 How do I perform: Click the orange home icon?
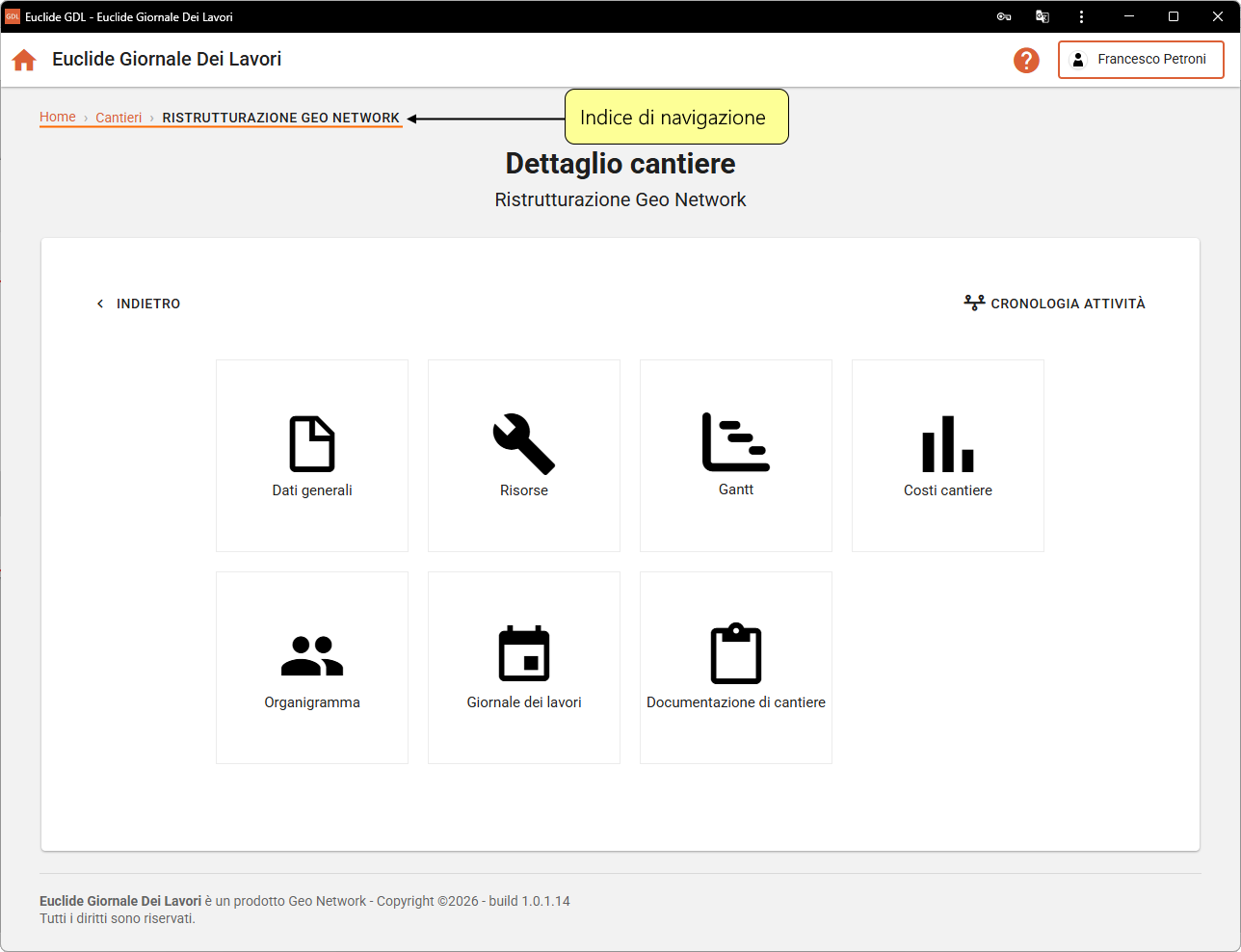click(24, 60)
